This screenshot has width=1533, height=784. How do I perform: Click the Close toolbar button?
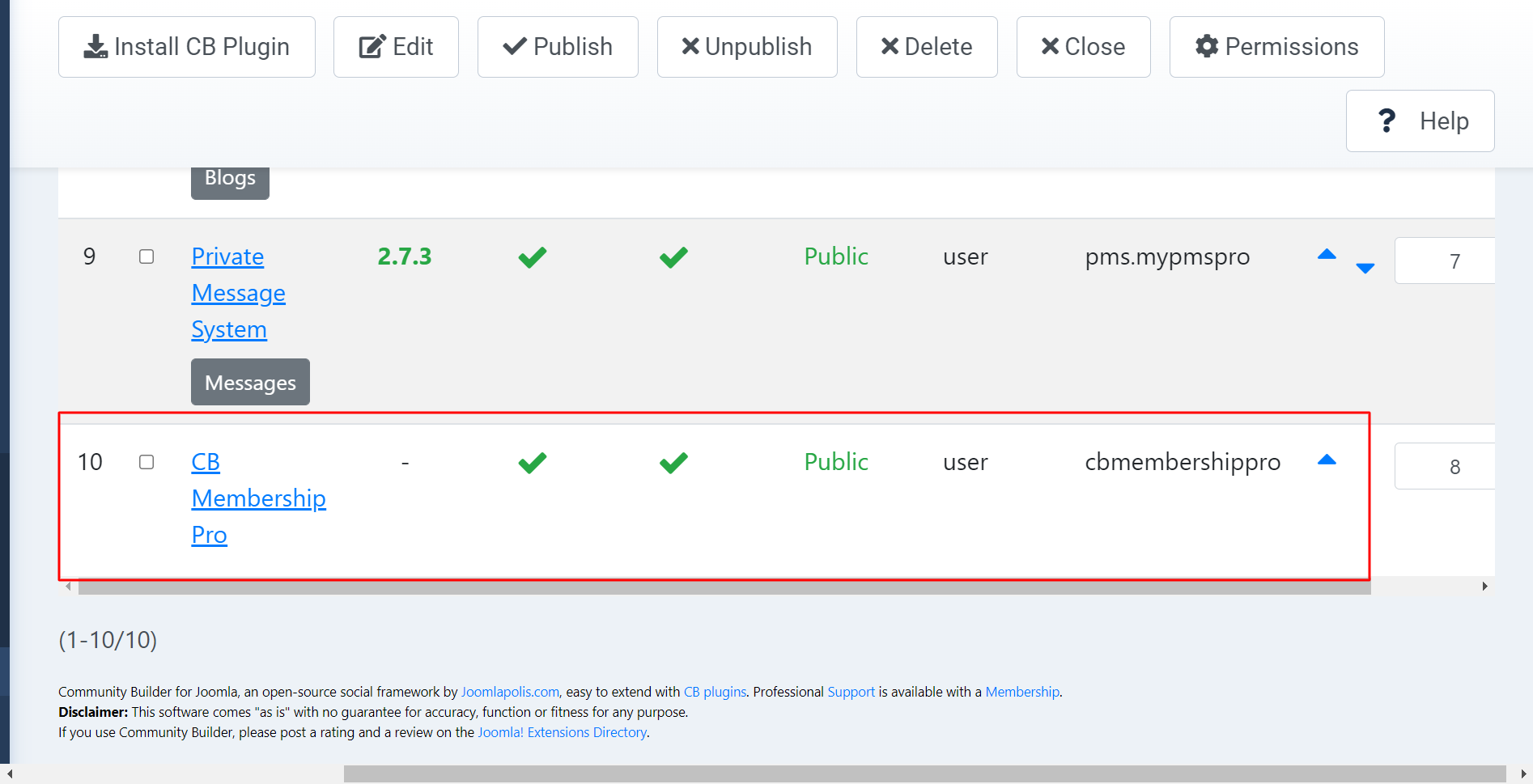[x=1083, y=47]
